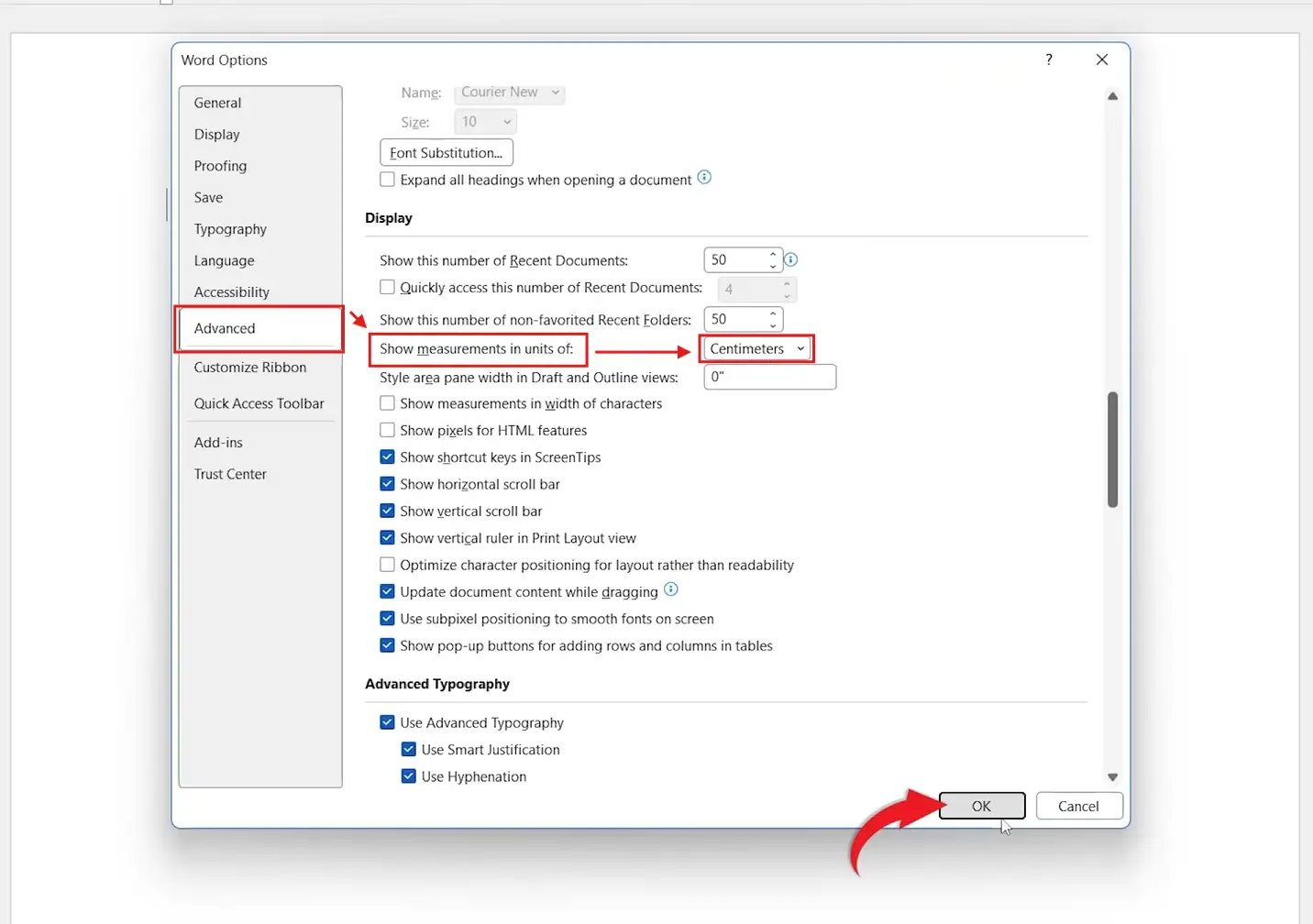Select the Language category

pos(260,260)
